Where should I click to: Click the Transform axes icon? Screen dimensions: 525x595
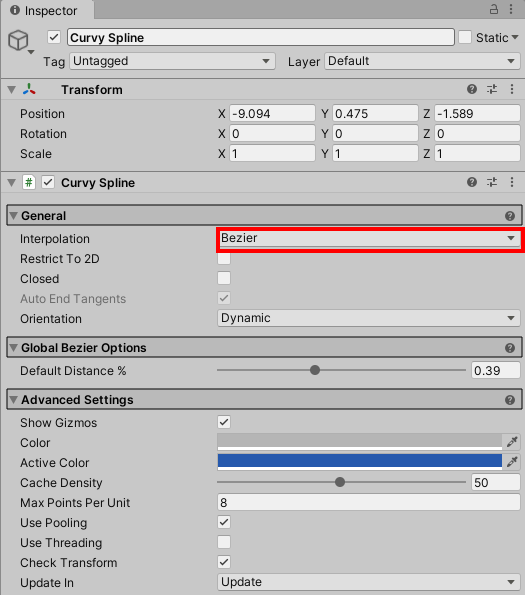click(x=29, y=90)
